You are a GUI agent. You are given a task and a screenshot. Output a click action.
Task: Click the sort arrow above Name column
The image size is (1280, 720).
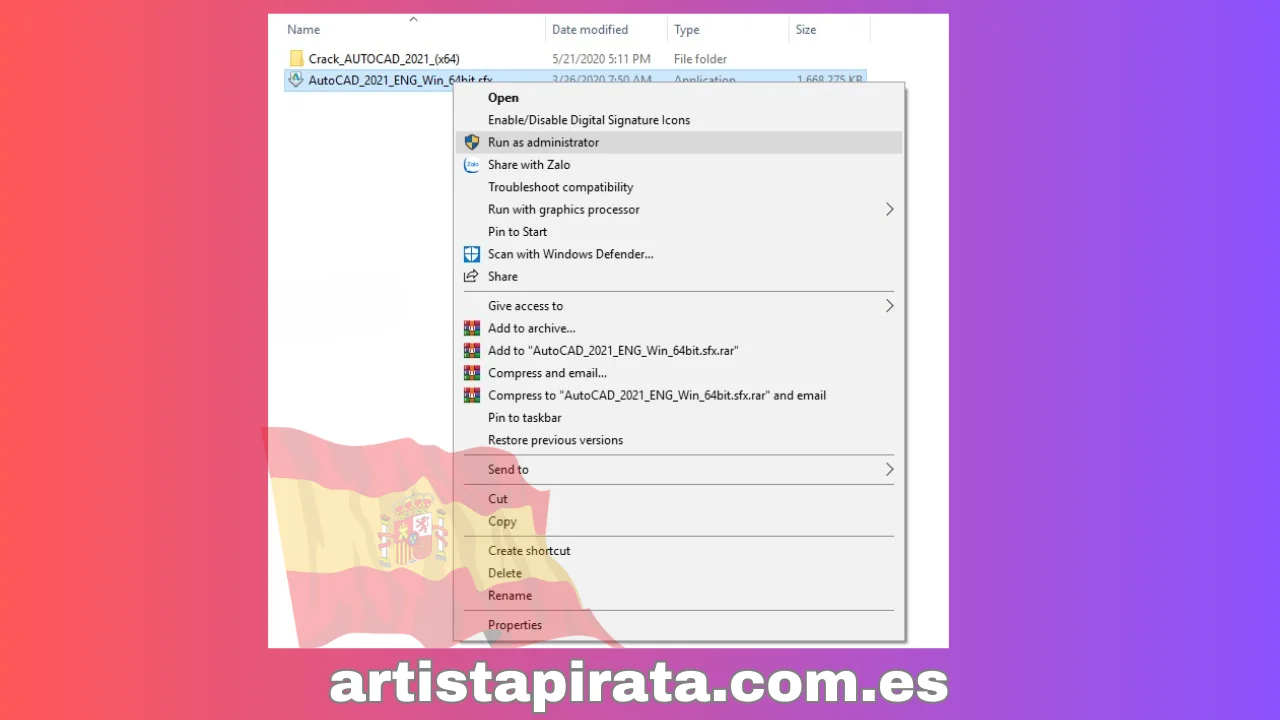pos(413,19)
